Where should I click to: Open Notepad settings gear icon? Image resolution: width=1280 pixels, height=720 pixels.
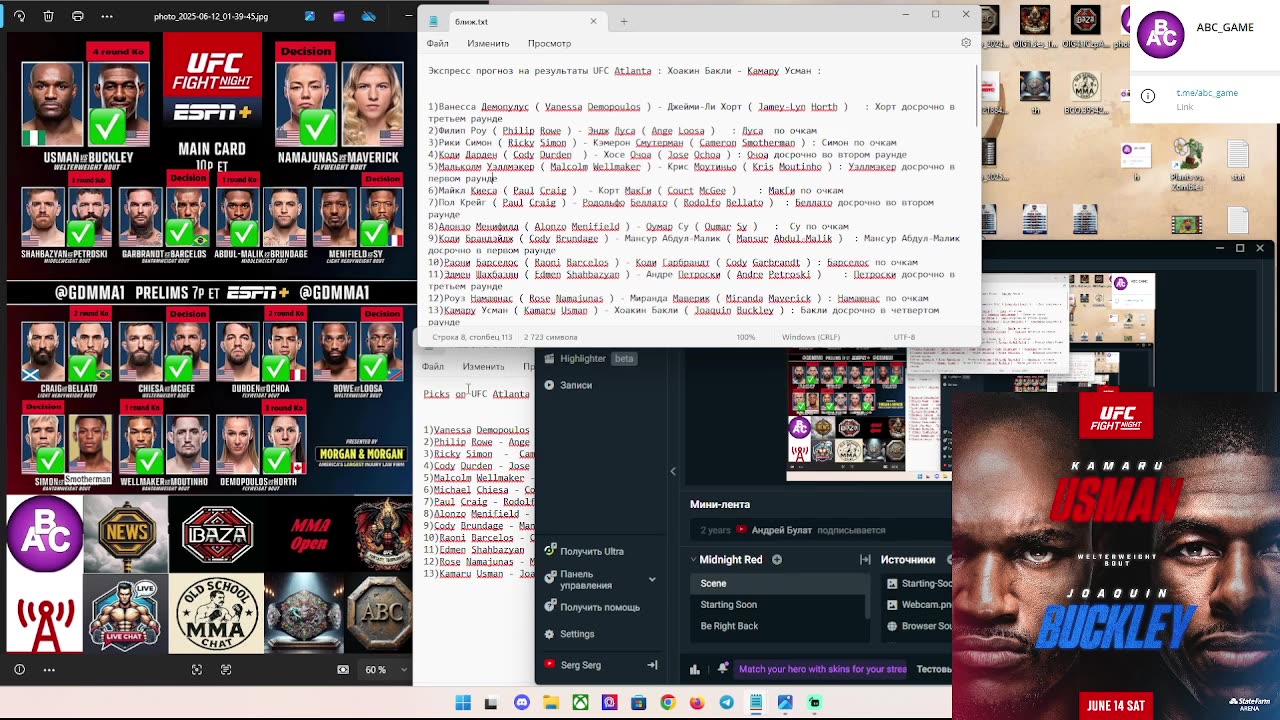965,43
